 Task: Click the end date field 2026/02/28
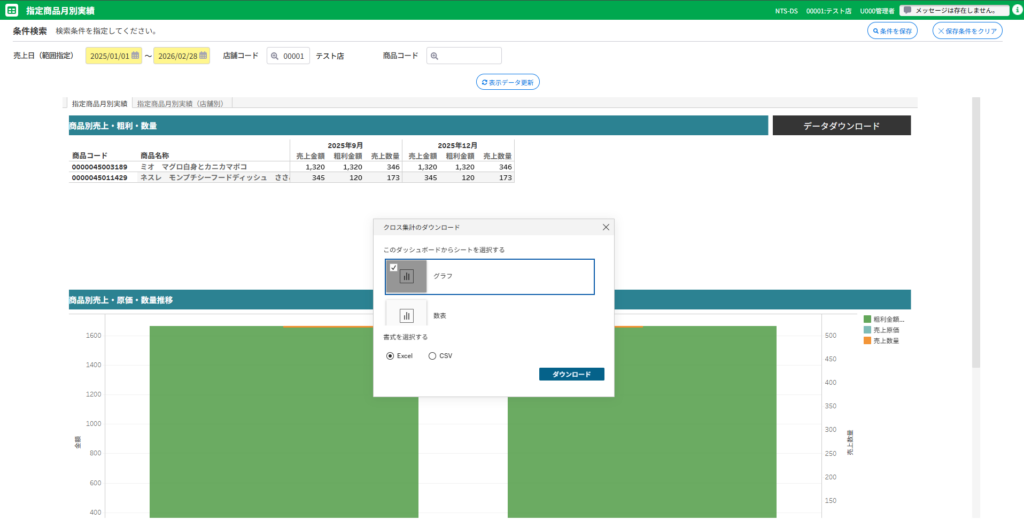pyautogui.click(x=182, y=56)
